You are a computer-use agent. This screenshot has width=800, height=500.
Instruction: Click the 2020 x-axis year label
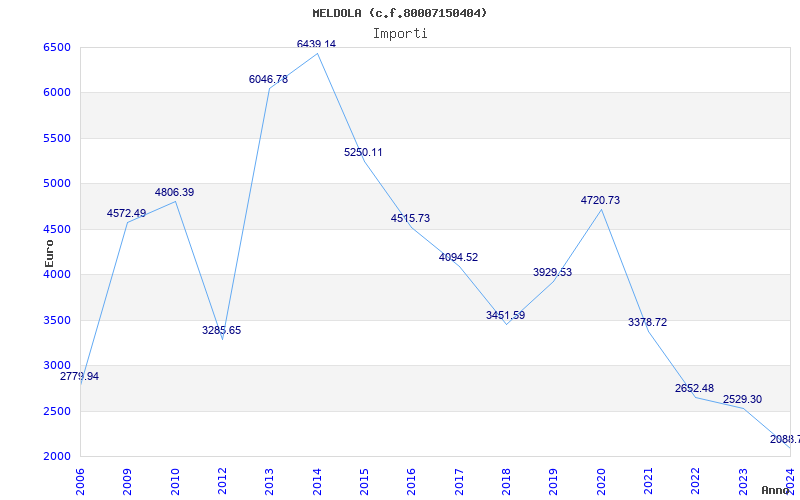click(x=601, y=482)
